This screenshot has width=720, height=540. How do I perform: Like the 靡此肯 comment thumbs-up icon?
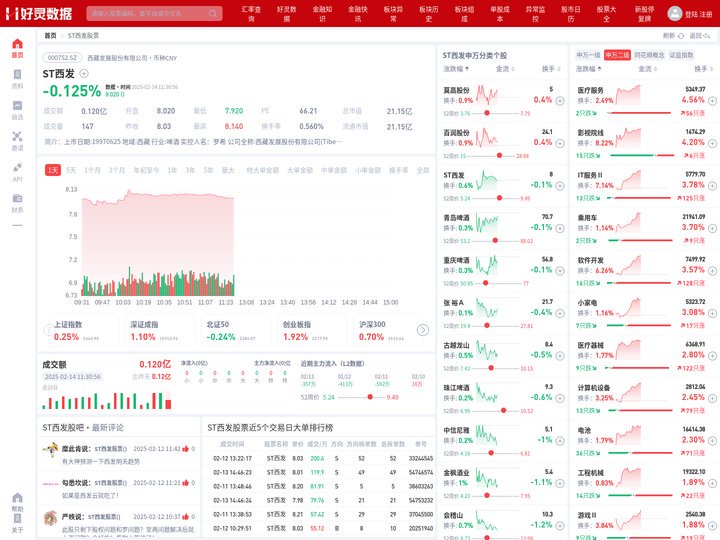pyautogui.click(x=186, y=449)
